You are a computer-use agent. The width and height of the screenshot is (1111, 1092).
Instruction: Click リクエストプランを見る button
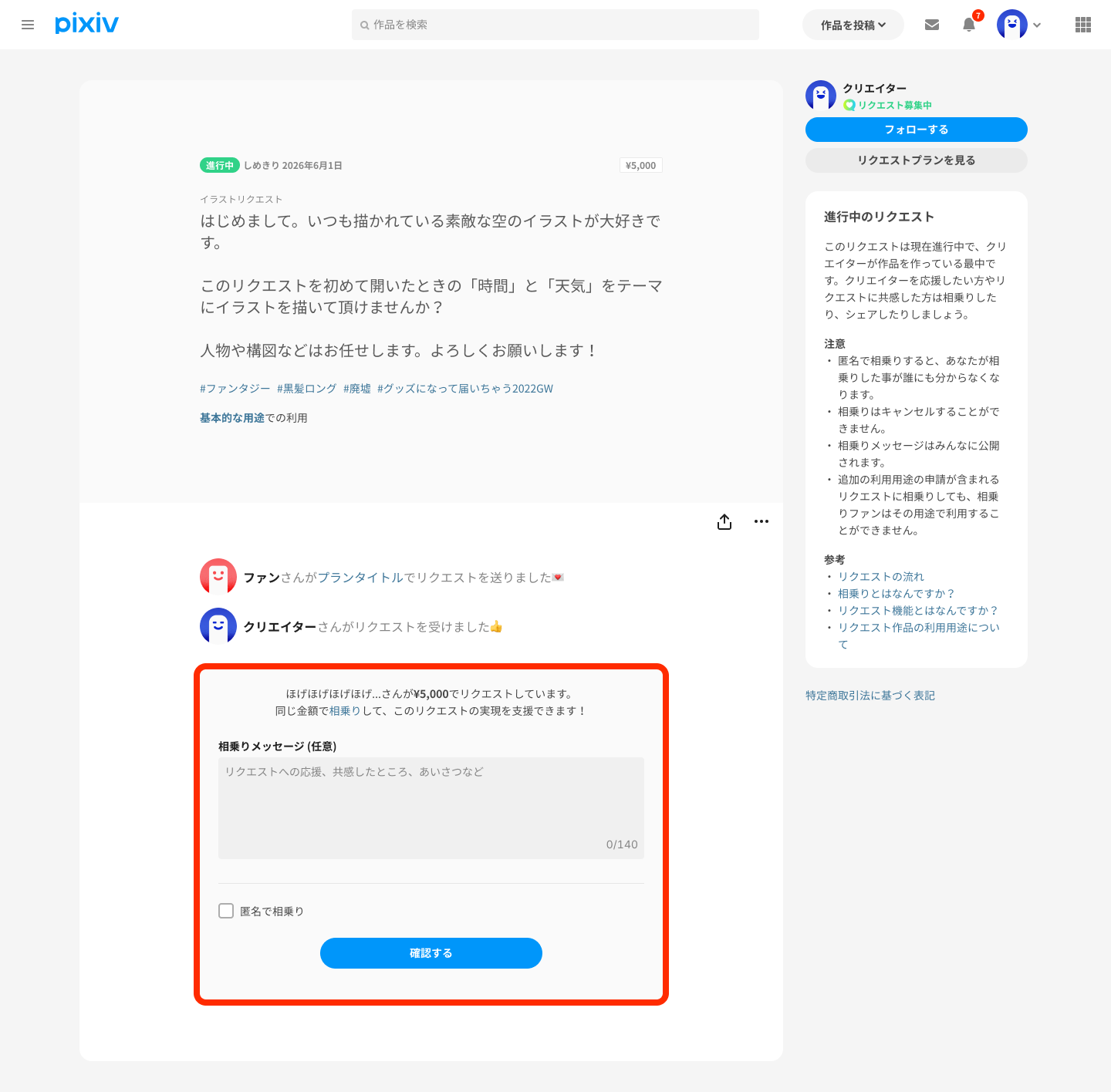pyautogui.click(x=917, y=160)
